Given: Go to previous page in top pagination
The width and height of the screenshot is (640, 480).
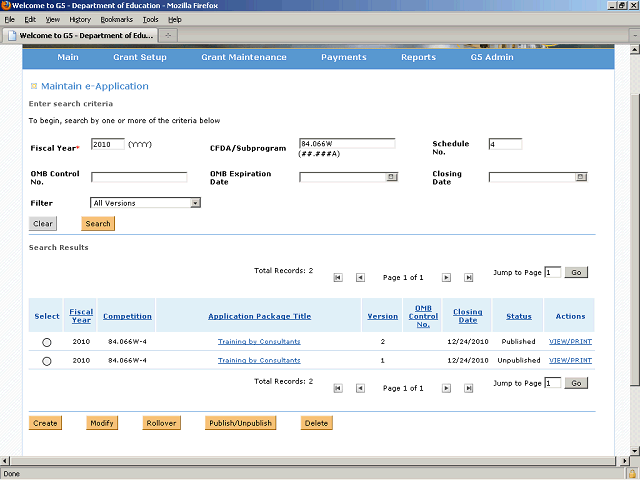Looking at the screenshot, I should (x=360, y=277).
